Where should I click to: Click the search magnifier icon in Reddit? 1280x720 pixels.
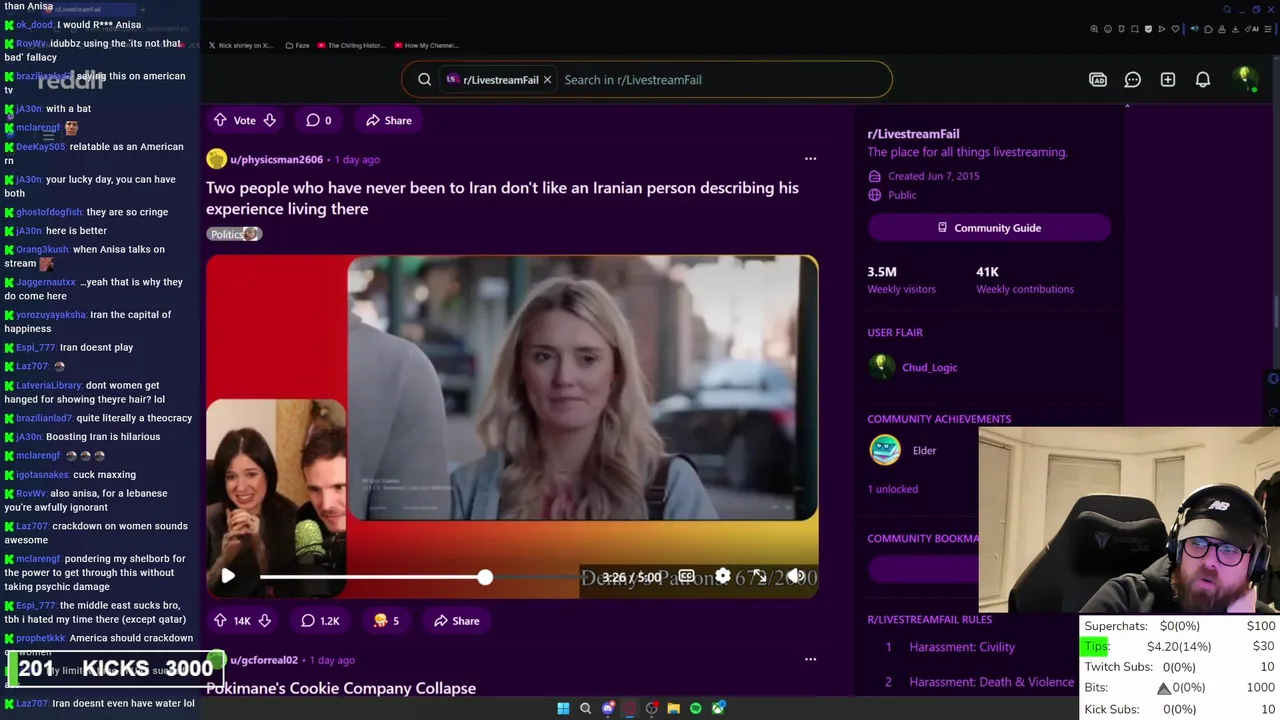click(x=424, y=79)
